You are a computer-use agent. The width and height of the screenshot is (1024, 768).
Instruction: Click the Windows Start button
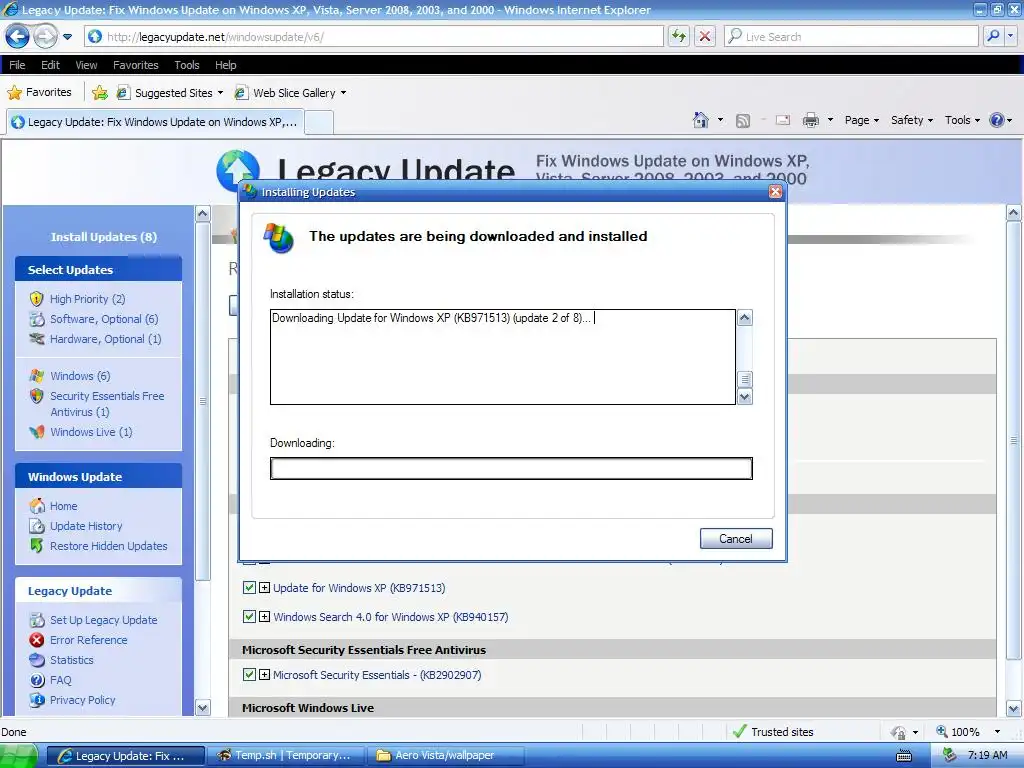point(18,756)
